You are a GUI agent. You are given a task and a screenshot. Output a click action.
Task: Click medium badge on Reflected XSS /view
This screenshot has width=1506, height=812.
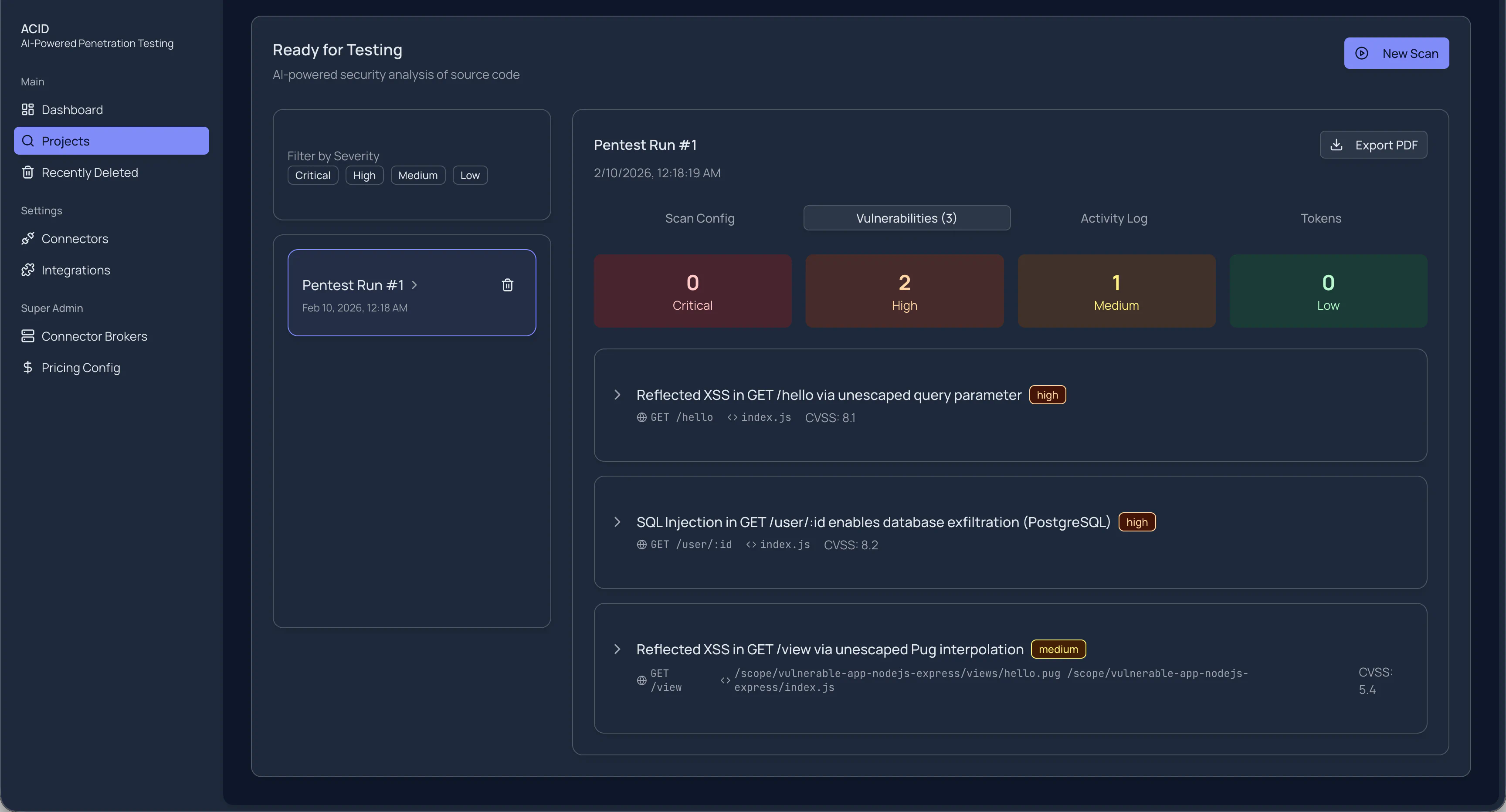pos(1058,649)
